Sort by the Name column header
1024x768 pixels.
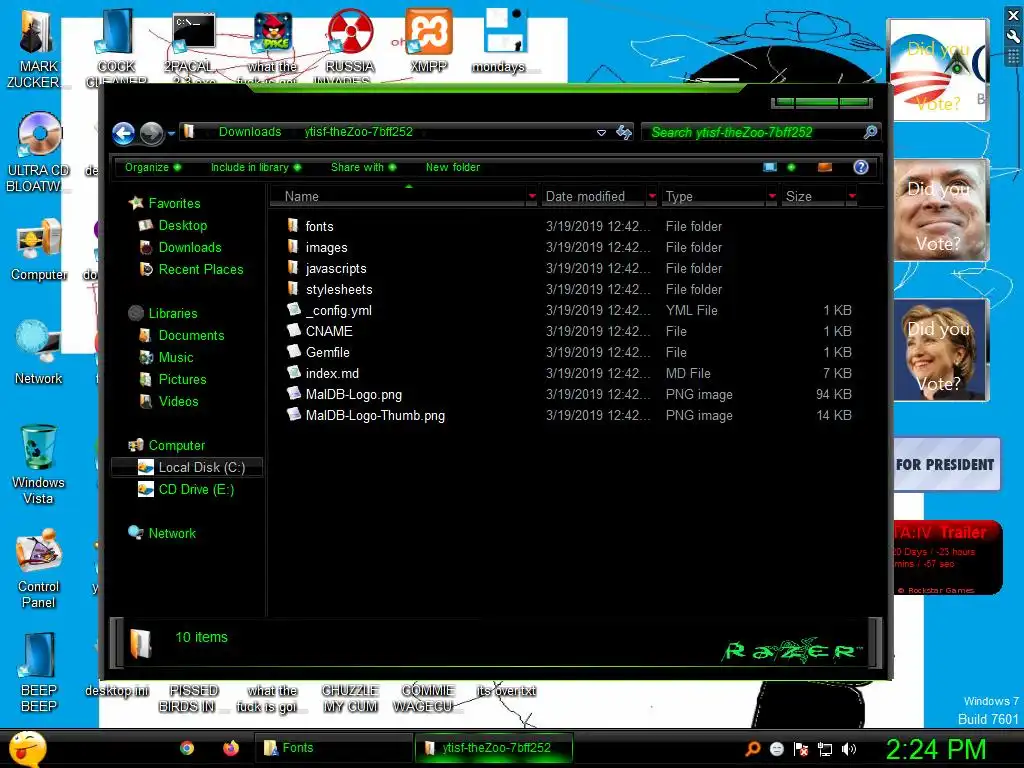click(x=398, y=197)
